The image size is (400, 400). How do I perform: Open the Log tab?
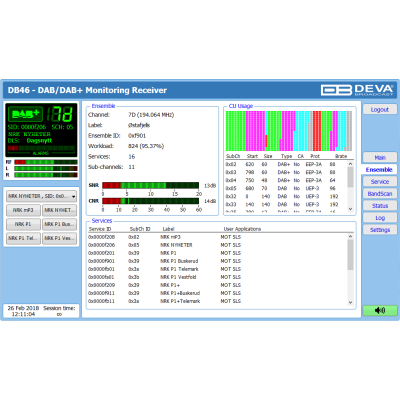coord(380,218)
